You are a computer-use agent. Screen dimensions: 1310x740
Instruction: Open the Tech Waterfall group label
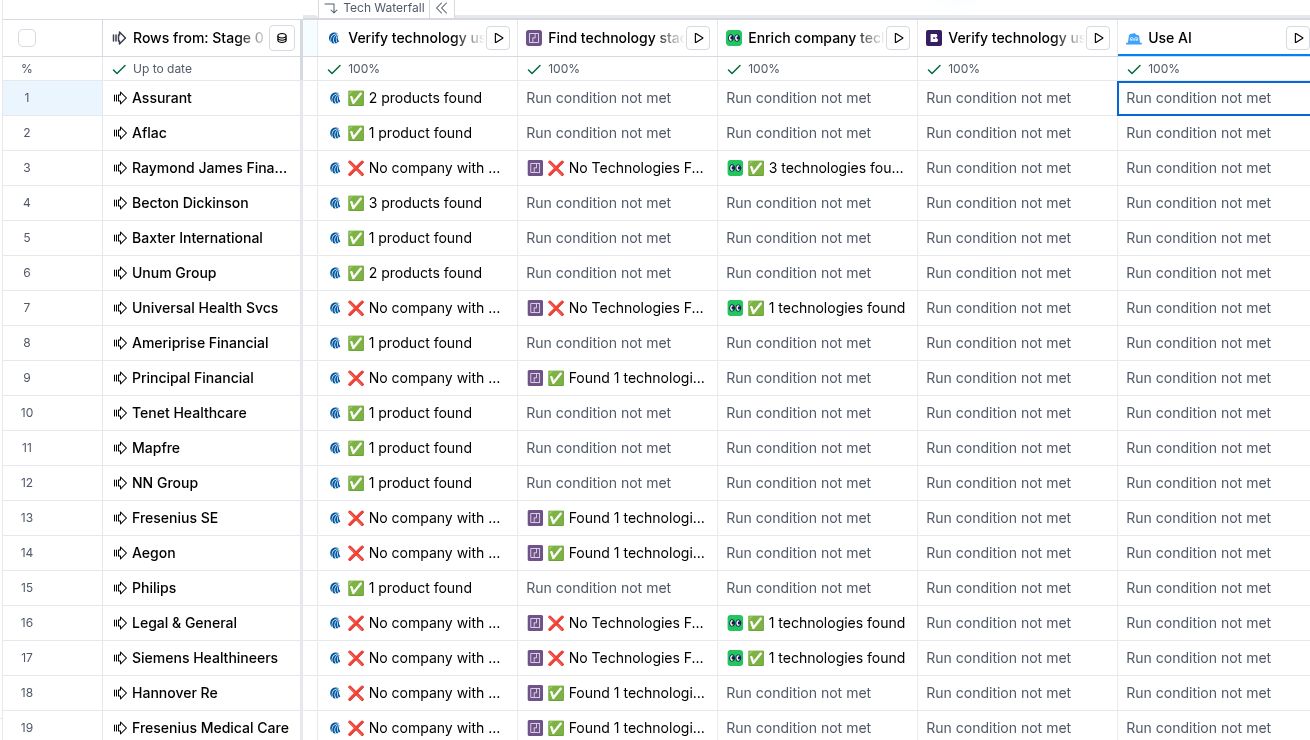[375, 8]
